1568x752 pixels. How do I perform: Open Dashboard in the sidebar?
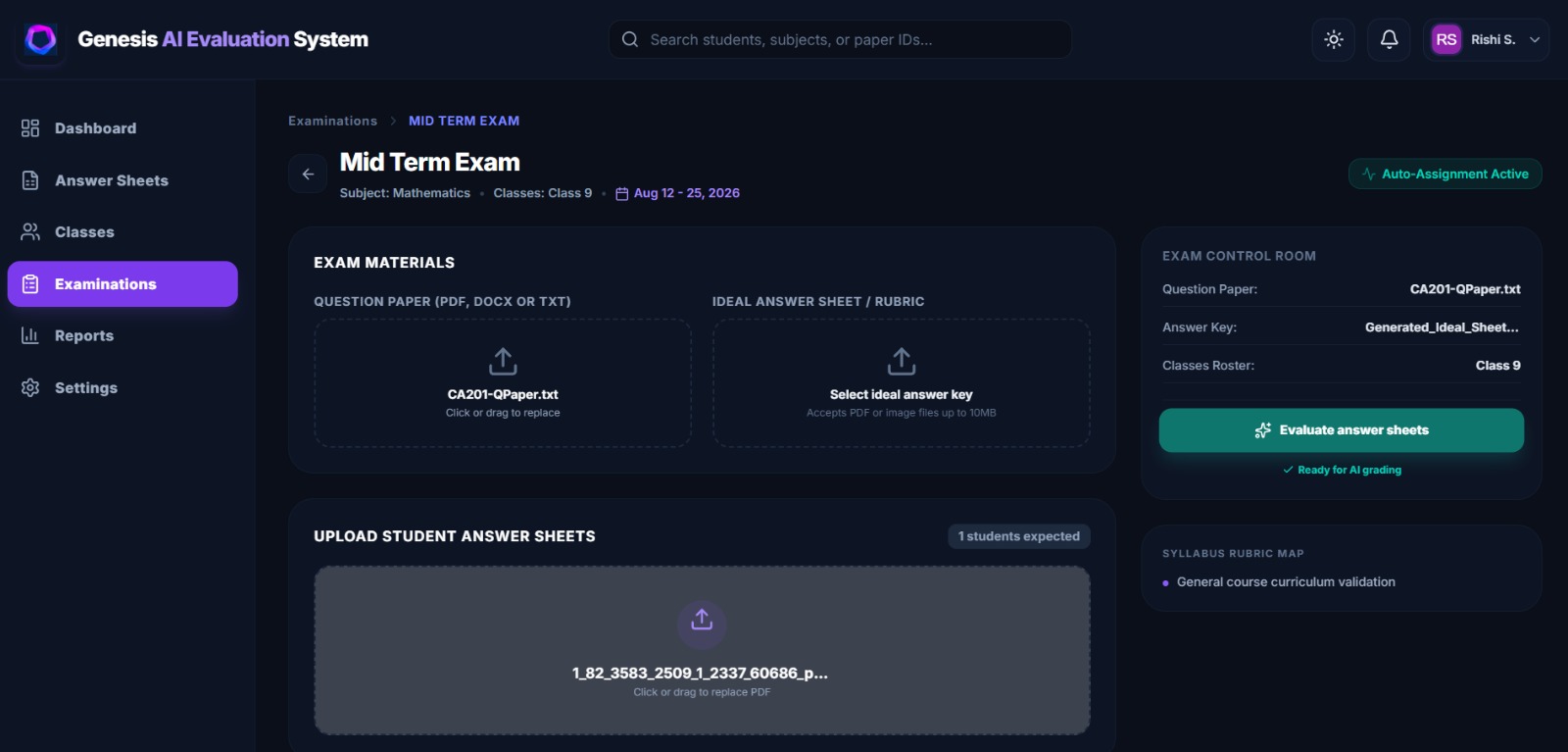[x=122, y=128]
